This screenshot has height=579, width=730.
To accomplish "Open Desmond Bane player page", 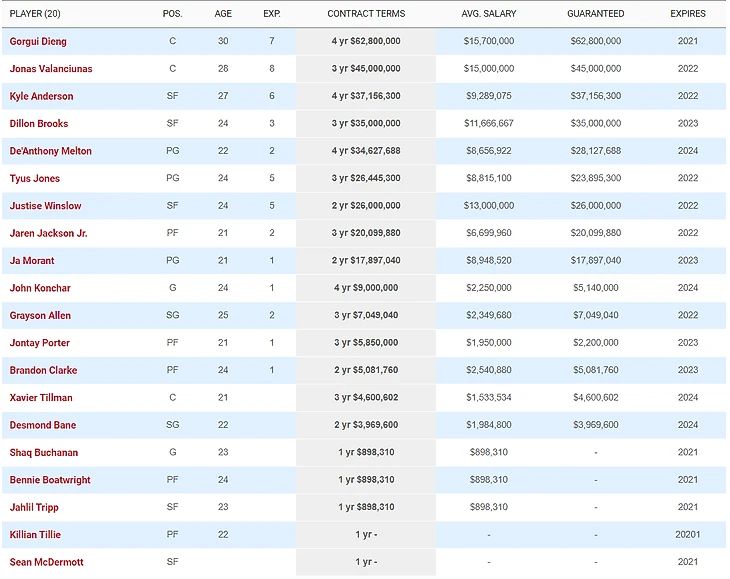I will point(43,425).
